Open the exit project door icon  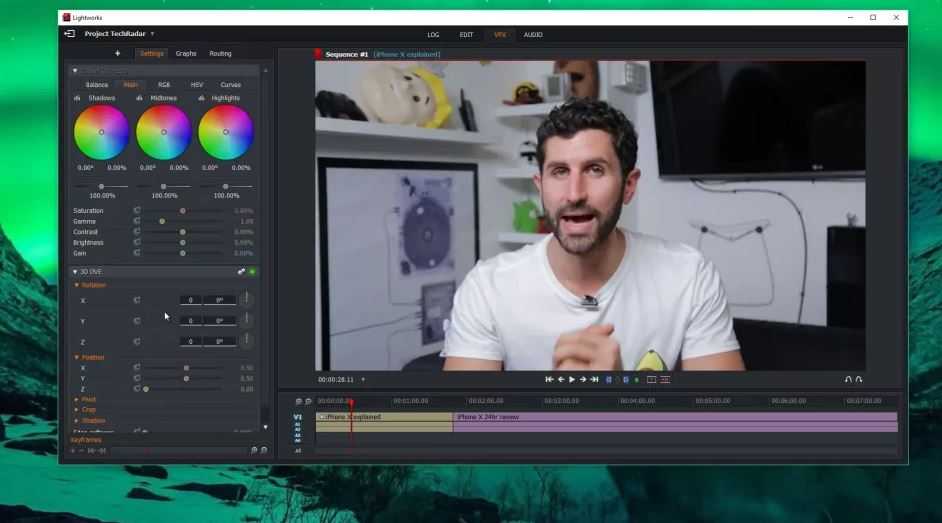coord(70,34)
